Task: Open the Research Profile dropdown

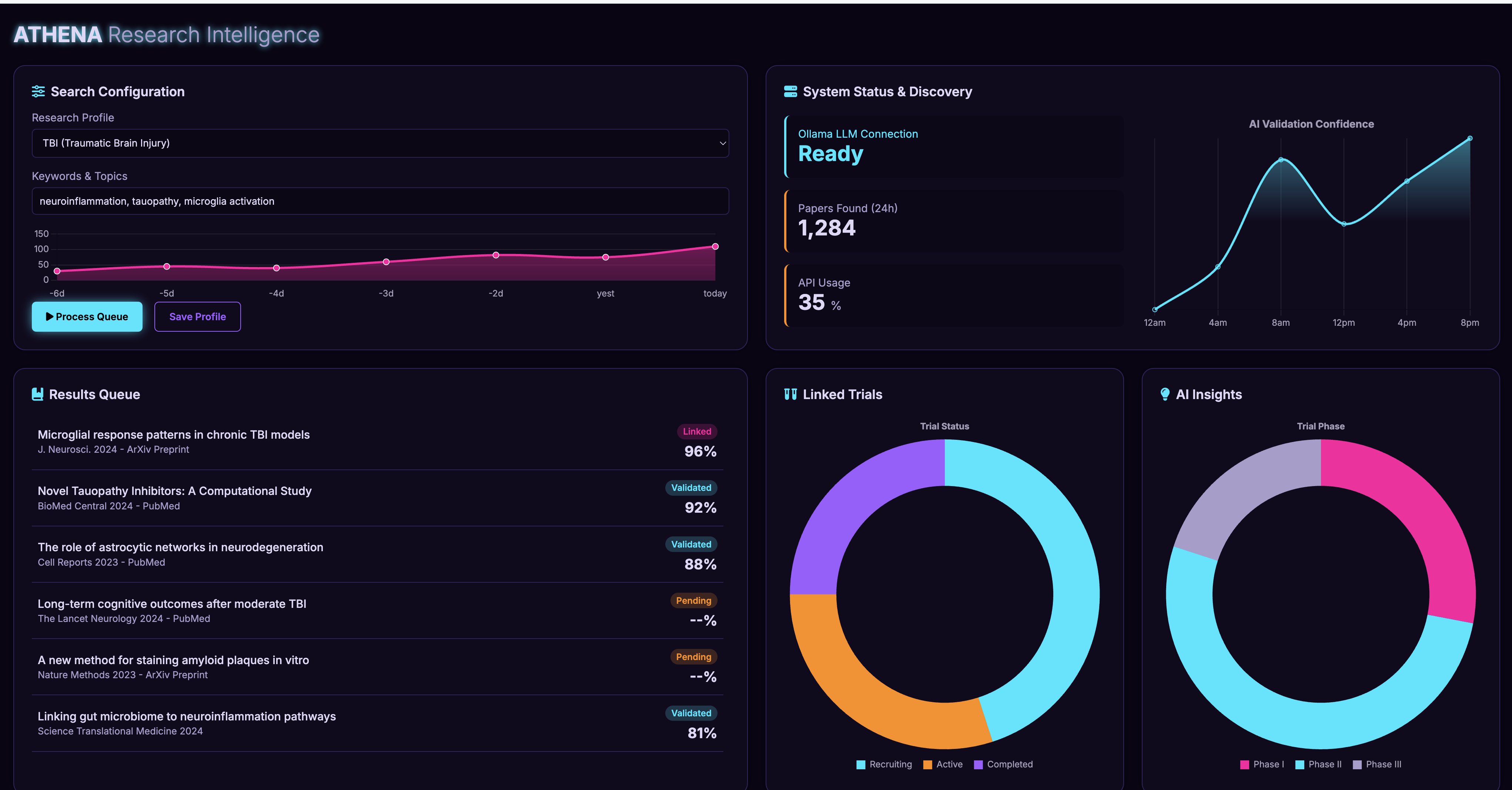Action: tap(380, 143)
